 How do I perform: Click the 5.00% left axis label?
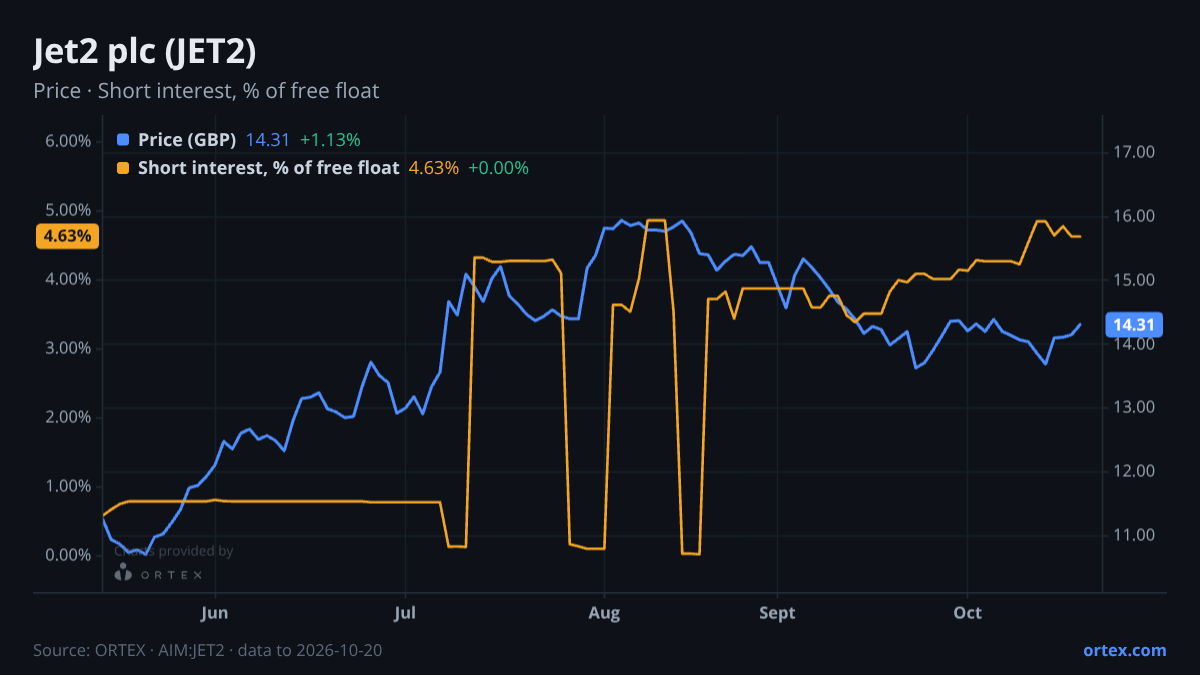pos(68,210)
